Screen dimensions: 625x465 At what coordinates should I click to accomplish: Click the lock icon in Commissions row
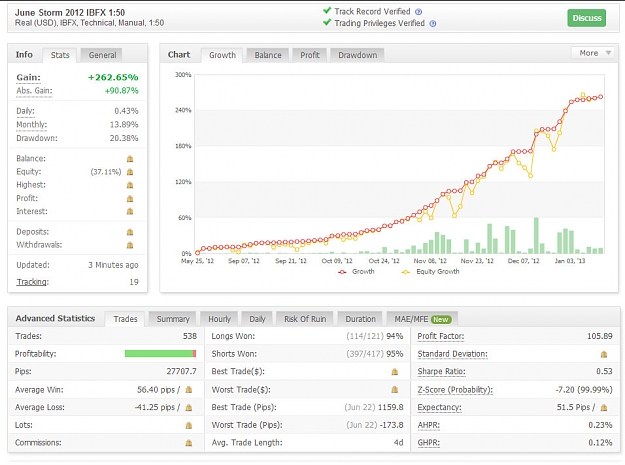189,443
